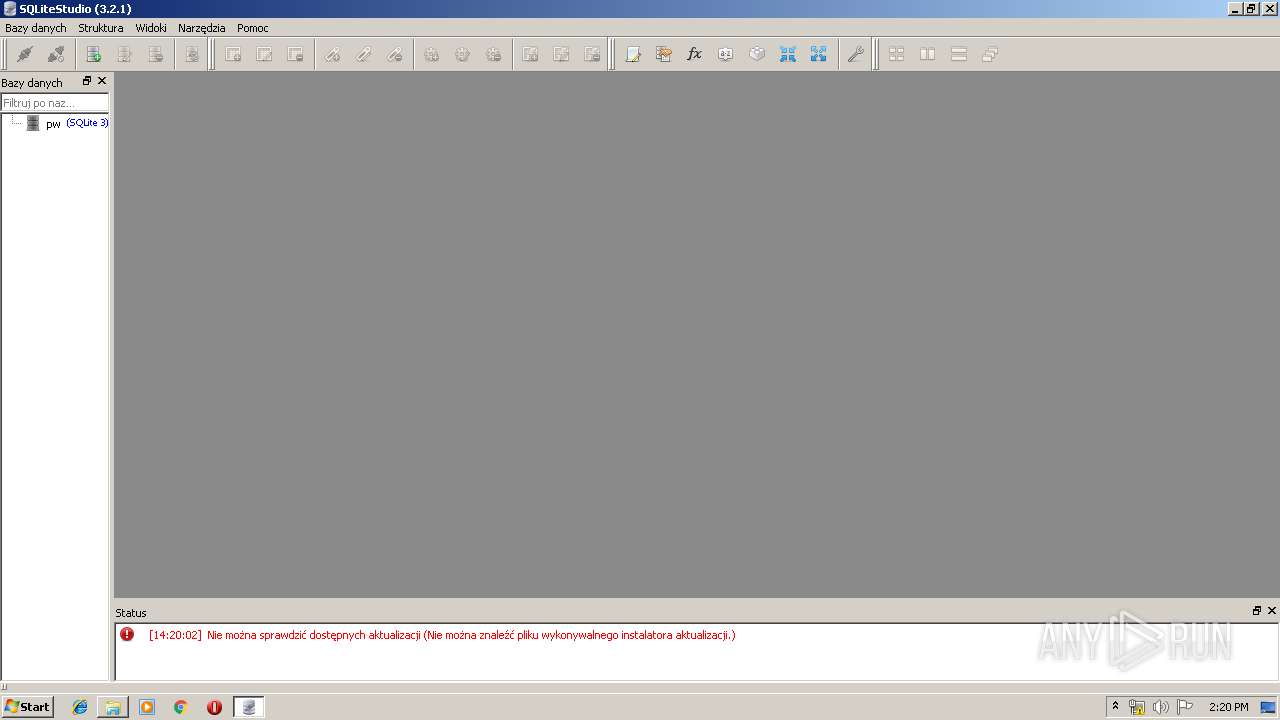Click the Edit trigger toolbar icon
Image resolution: width=1280 pixels, height=720 pixels.
(462, 54)
